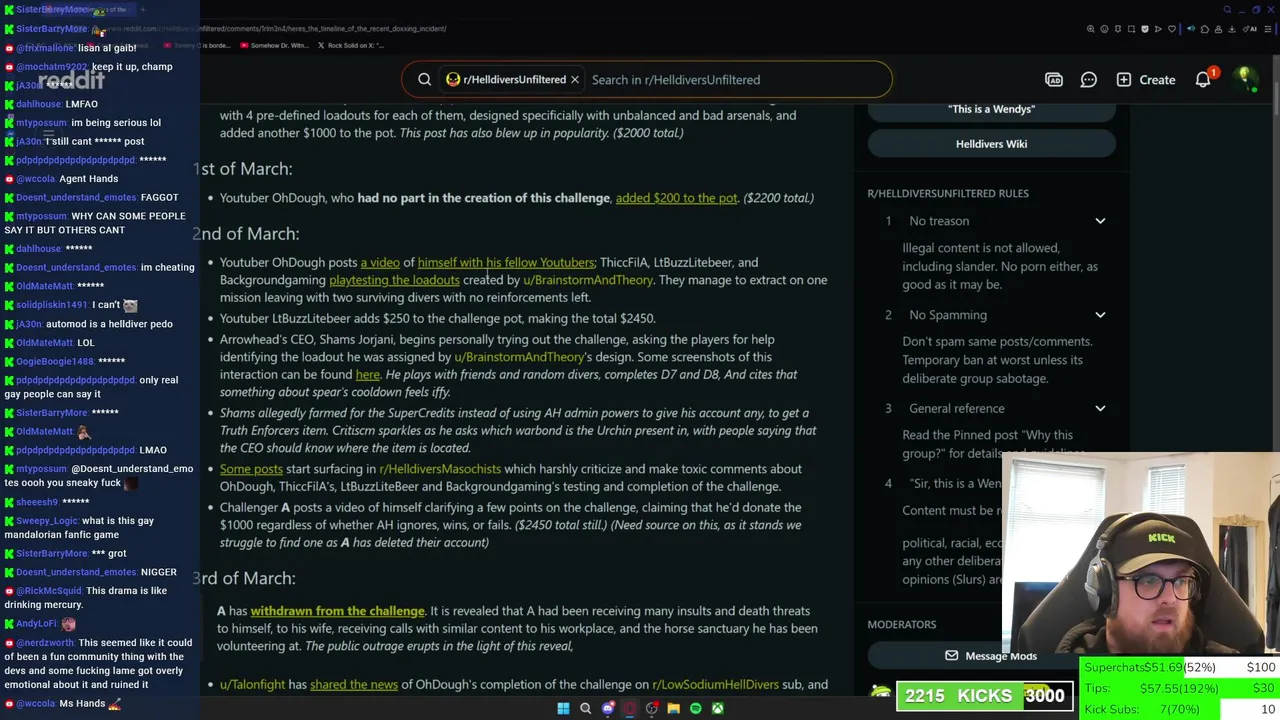The image size is (1280, 720).
Task: Click browser zoom magnifier toolbar icon
Action: tap(1091, 29)
